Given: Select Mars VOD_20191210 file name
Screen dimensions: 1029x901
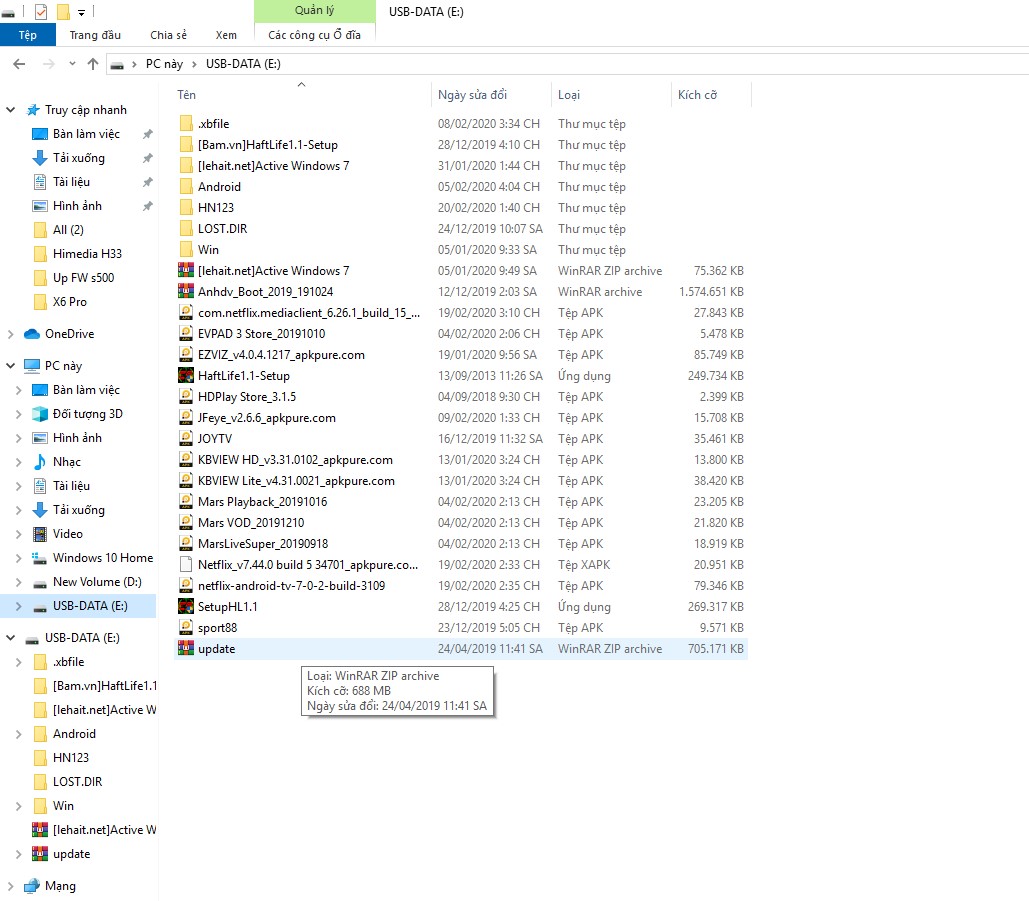Looking at the screenshot, I should 251,523.
